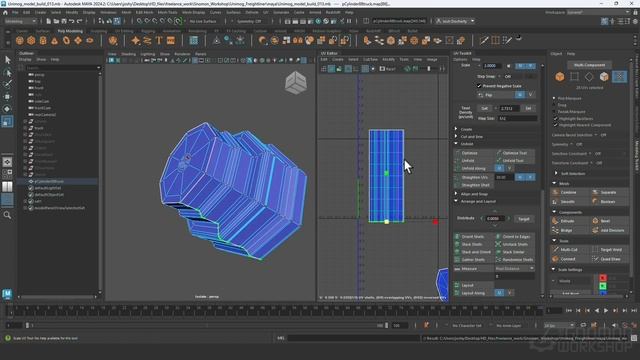Open the Mesh Tools menu
640x360 pixels.
[x=167, y=12]
